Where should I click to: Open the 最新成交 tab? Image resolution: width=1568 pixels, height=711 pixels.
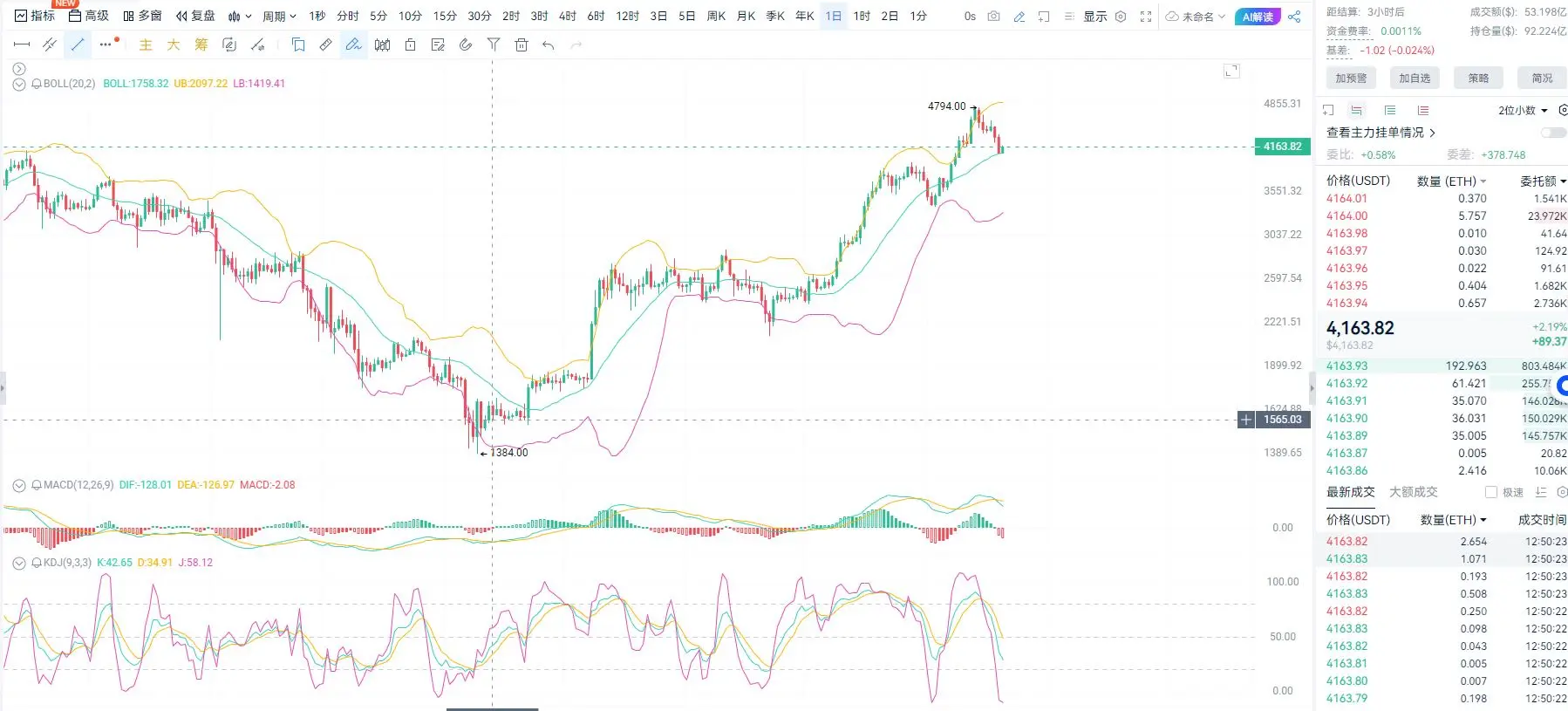[1350, 492]
